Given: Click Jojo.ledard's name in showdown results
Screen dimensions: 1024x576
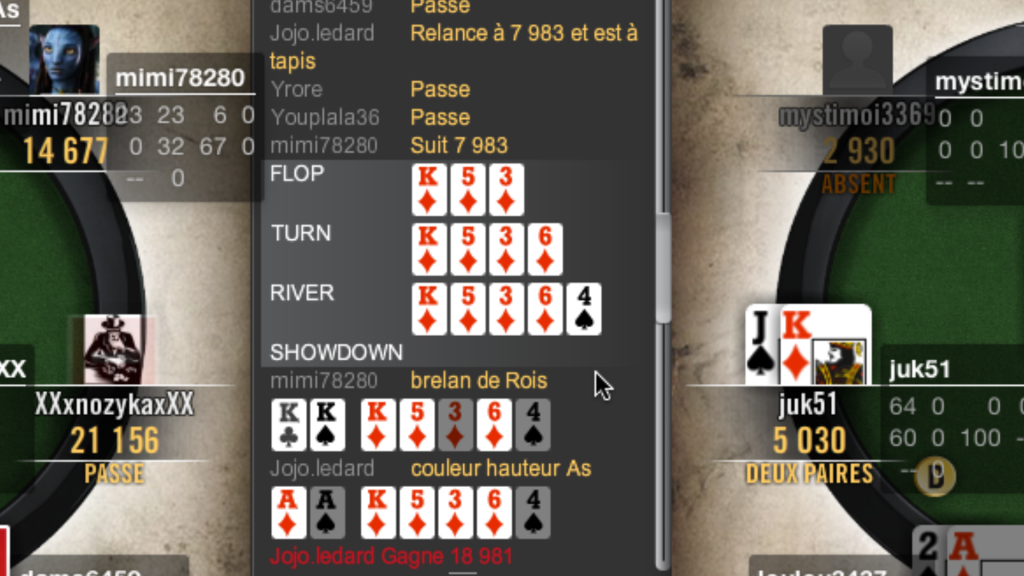Looking at the screenshot, I should click(322, 468).
